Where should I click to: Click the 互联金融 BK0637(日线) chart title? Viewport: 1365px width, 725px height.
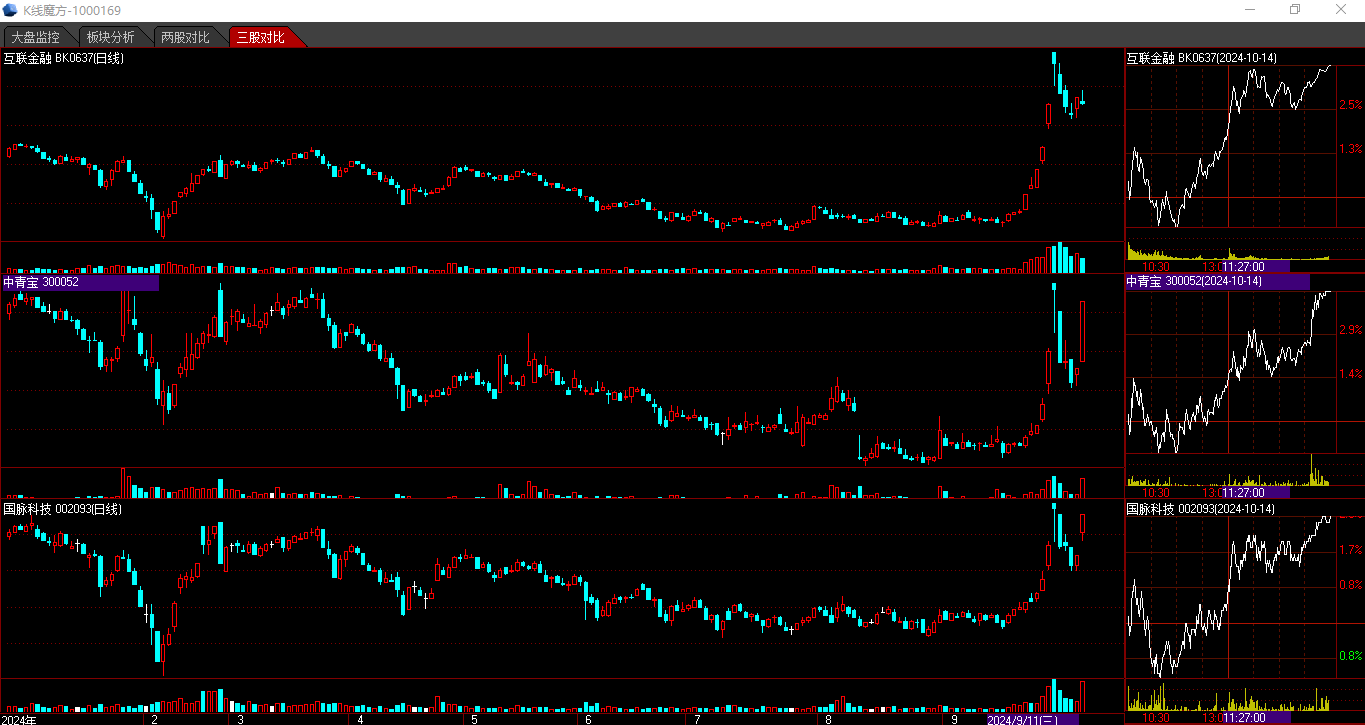pyautogui.click(x=64, y=59)
